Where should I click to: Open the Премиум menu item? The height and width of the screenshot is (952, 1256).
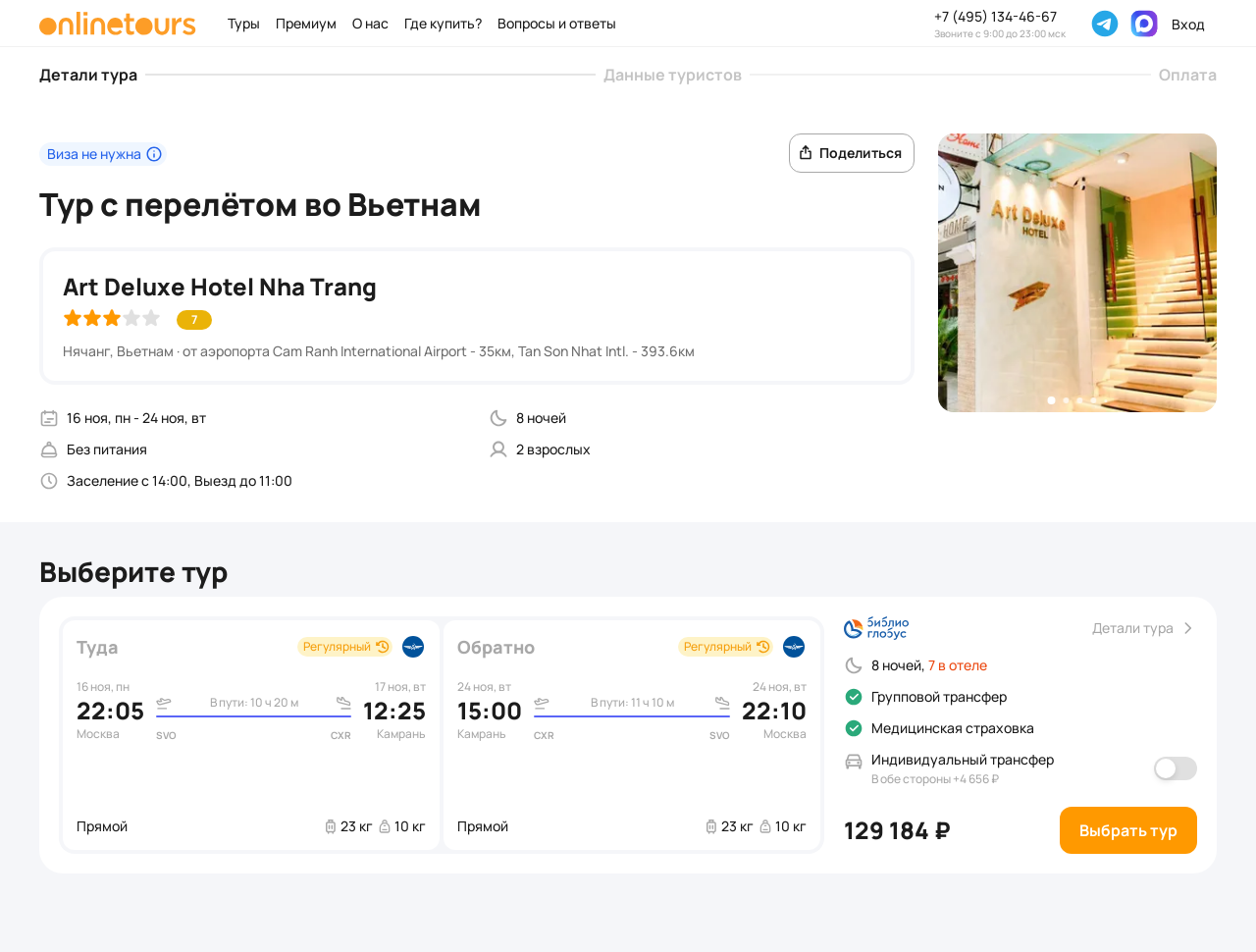pyautogui.click(x=306, y=24)
